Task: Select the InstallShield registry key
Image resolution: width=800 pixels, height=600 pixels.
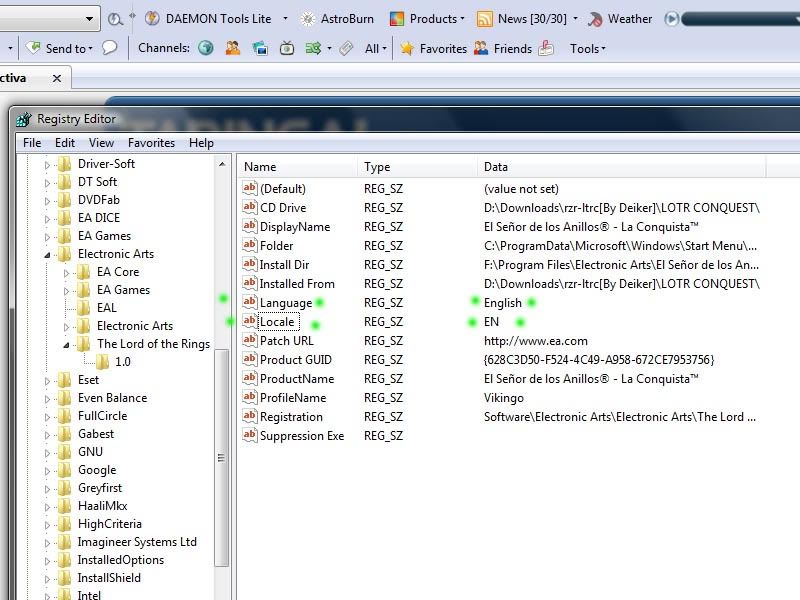Action: point(109,578)
